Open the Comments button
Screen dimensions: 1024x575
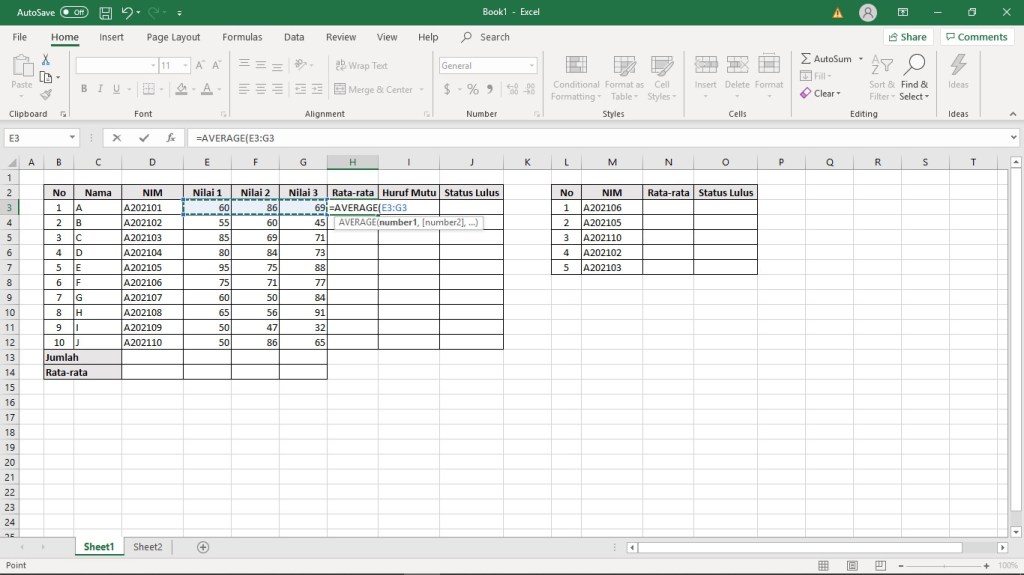pyautogui.click(x=976, y=37)
